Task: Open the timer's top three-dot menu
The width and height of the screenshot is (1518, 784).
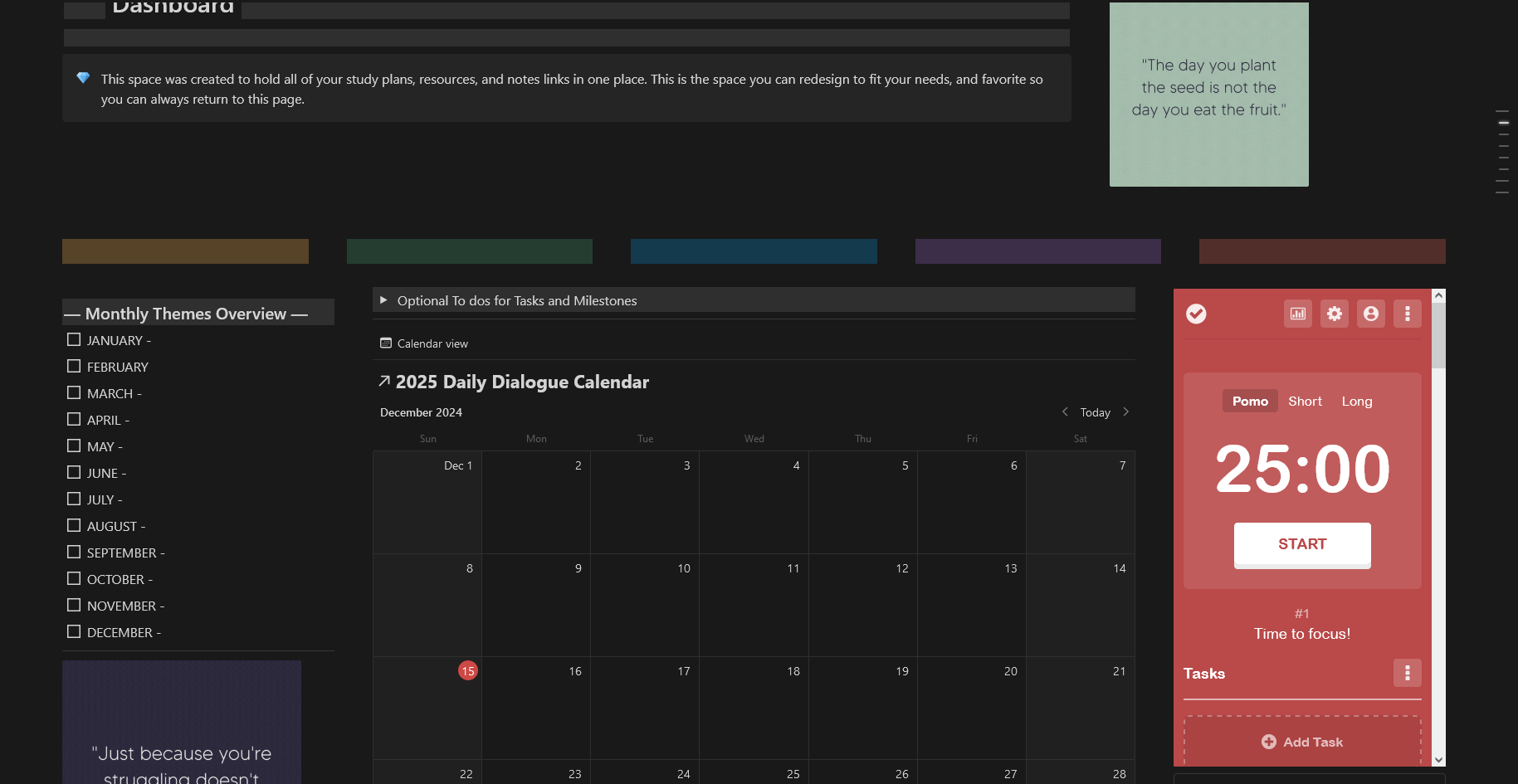Action: tap(1407, 314)
